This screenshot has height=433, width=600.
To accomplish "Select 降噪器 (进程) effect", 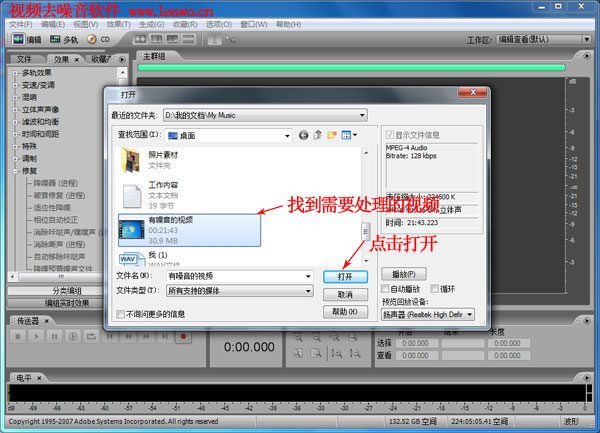I will point(56,183).
